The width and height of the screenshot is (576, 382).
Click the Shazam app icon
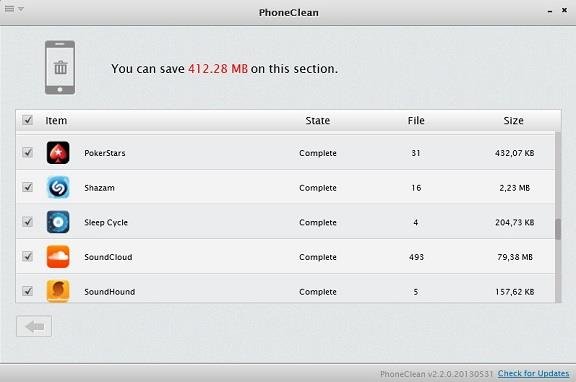(58, 187)
